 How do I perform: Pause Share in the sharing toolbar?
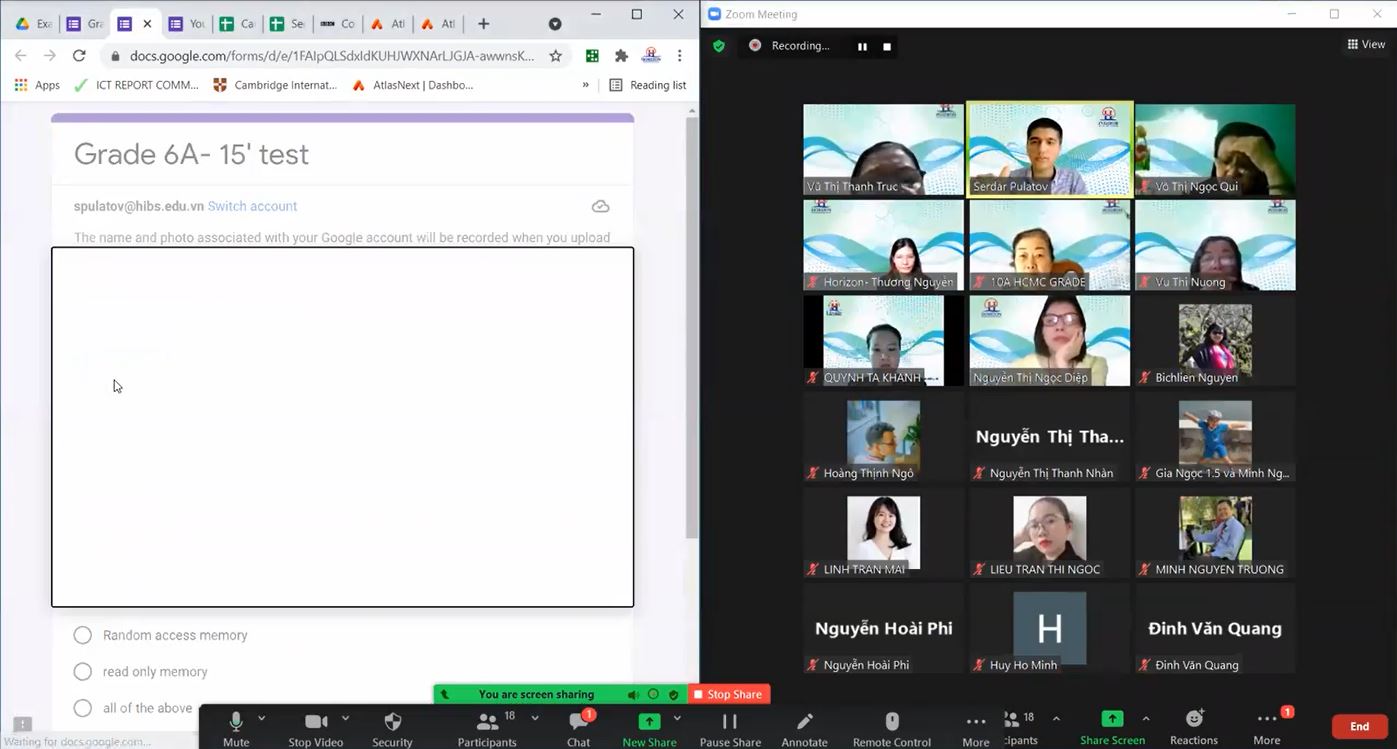(730, 729)
